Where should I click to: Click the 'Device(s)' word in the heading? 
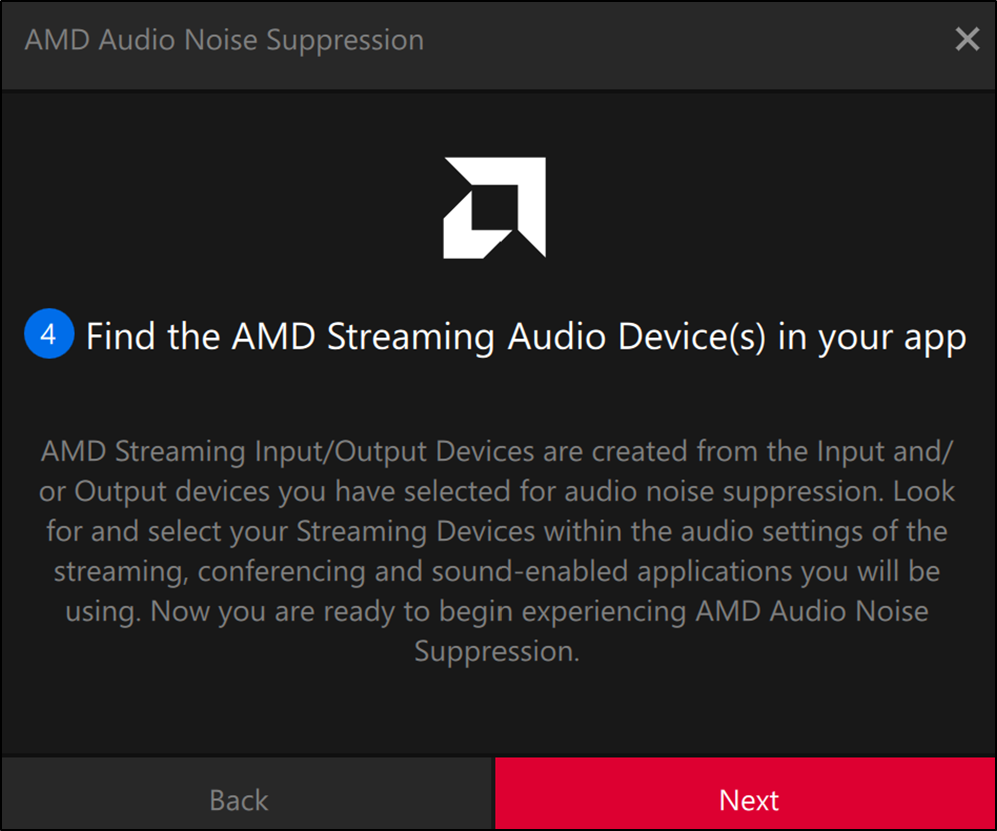coord(692,336)
